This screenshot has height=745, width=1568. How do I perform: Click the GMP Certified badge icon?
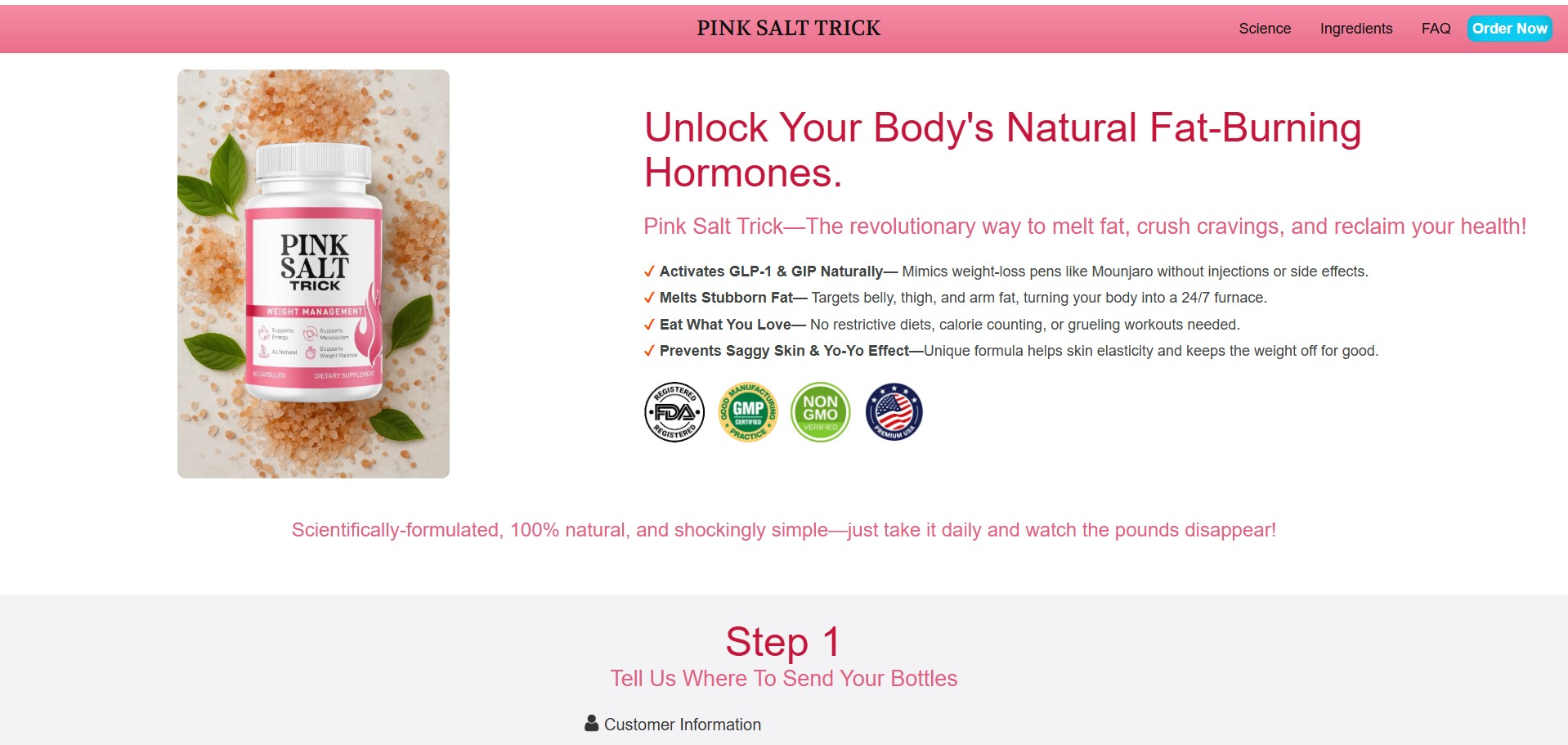747,412
